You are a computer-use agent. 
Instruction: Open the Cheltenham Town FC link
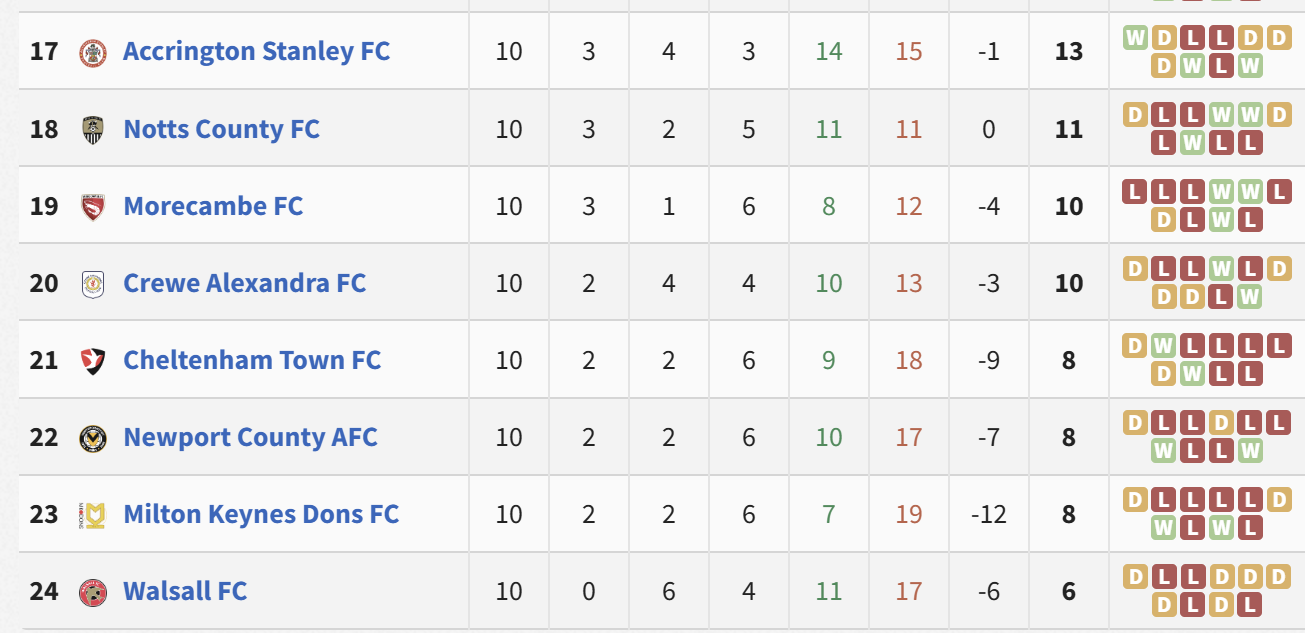click(252, 360)
